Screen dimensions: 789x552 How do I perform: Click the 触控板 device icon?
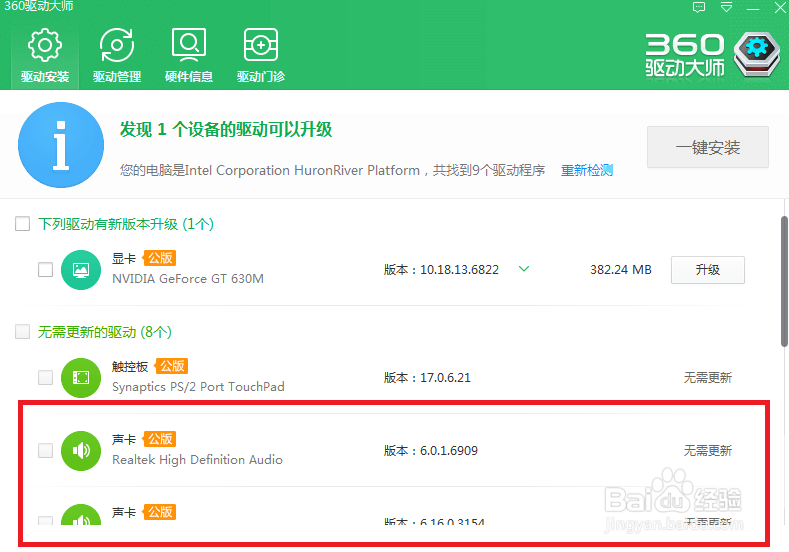[81, 377]
